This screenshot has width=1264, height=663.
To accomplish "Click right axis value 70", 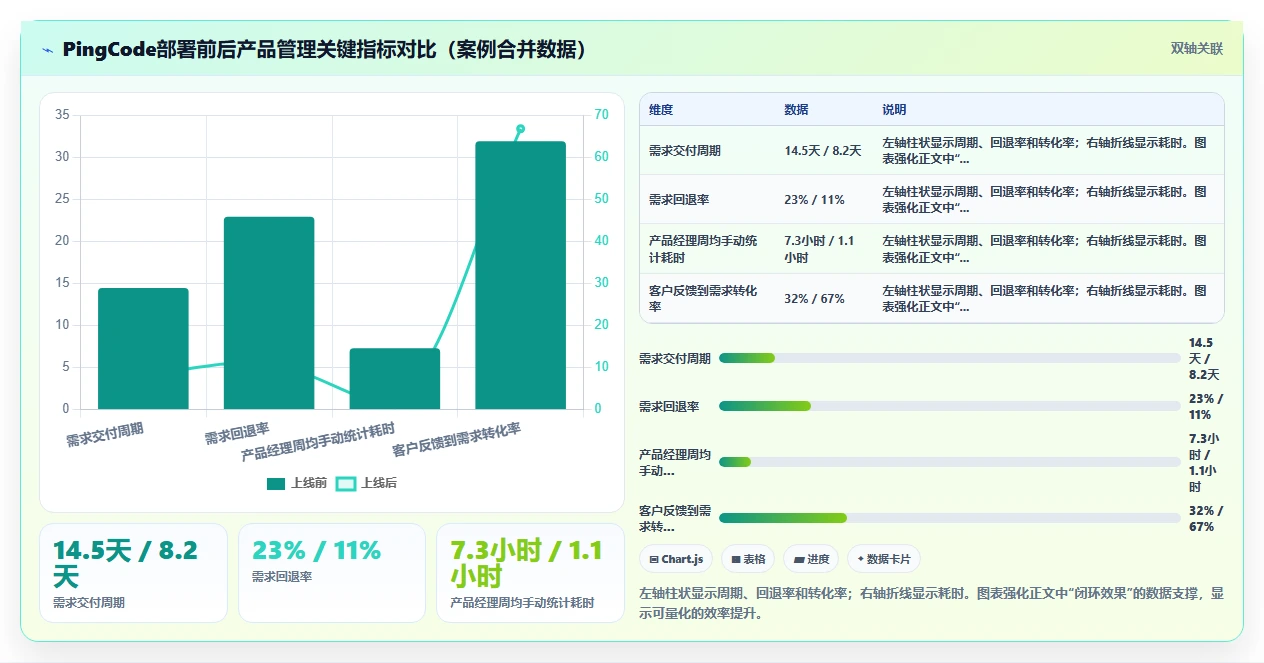I will 601,115.
